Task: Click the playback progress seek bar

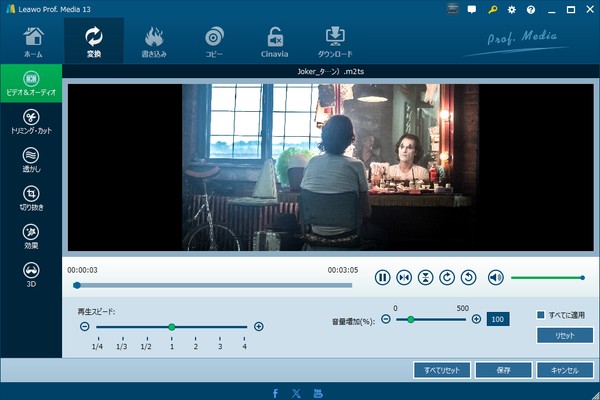Action: [x=213, y=286]
